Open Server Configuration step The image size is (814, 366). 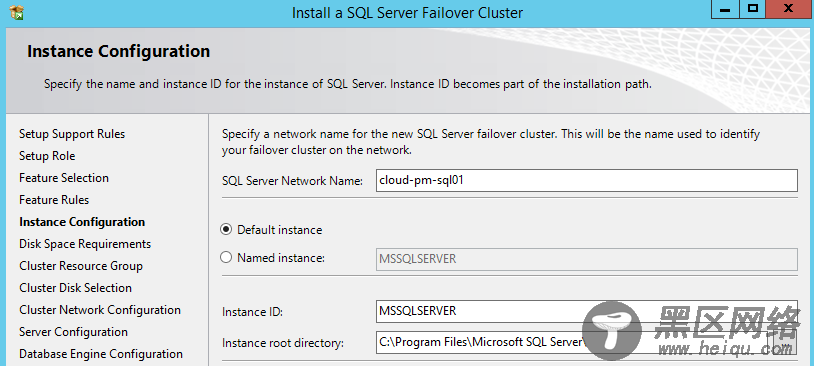click(73, 332)
